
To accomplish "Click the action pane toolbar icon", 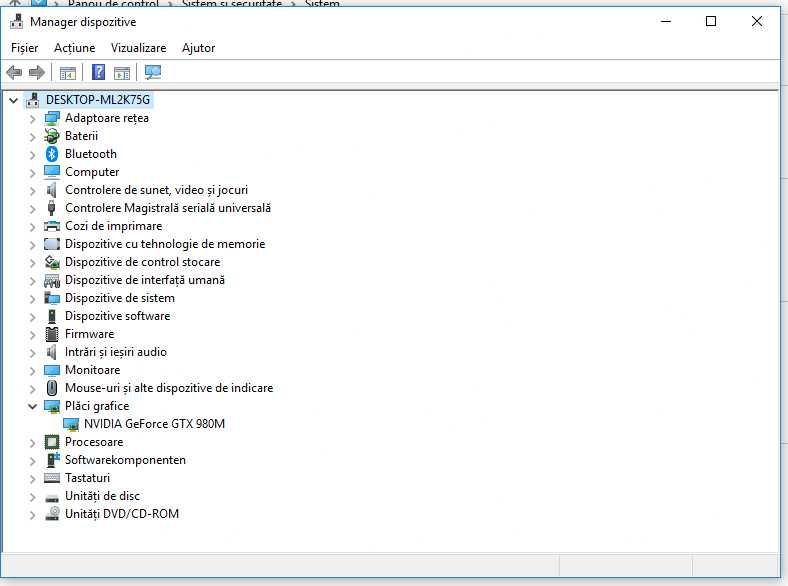I will tap(122, 73).
